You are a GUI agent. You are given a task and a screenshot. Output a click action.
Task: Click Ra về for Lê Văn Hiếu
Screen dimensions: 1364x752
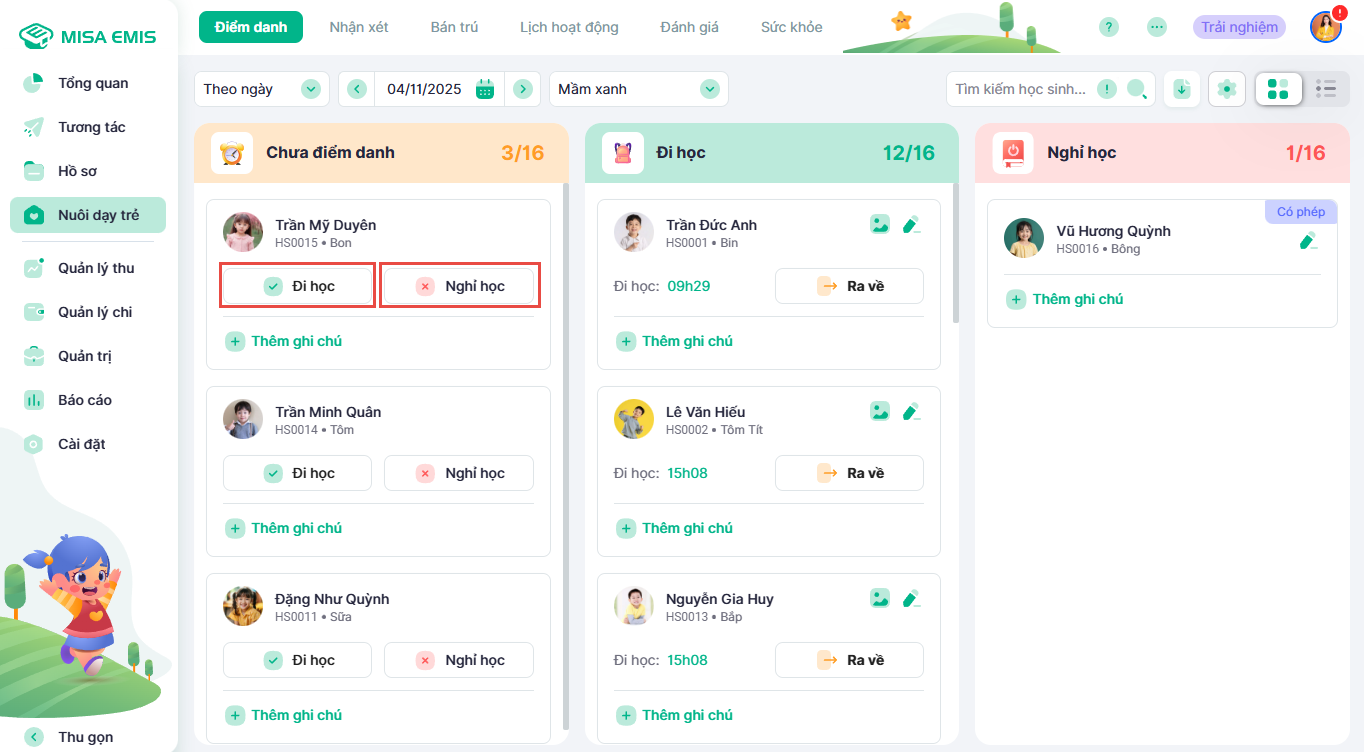[x=849, y=473]
